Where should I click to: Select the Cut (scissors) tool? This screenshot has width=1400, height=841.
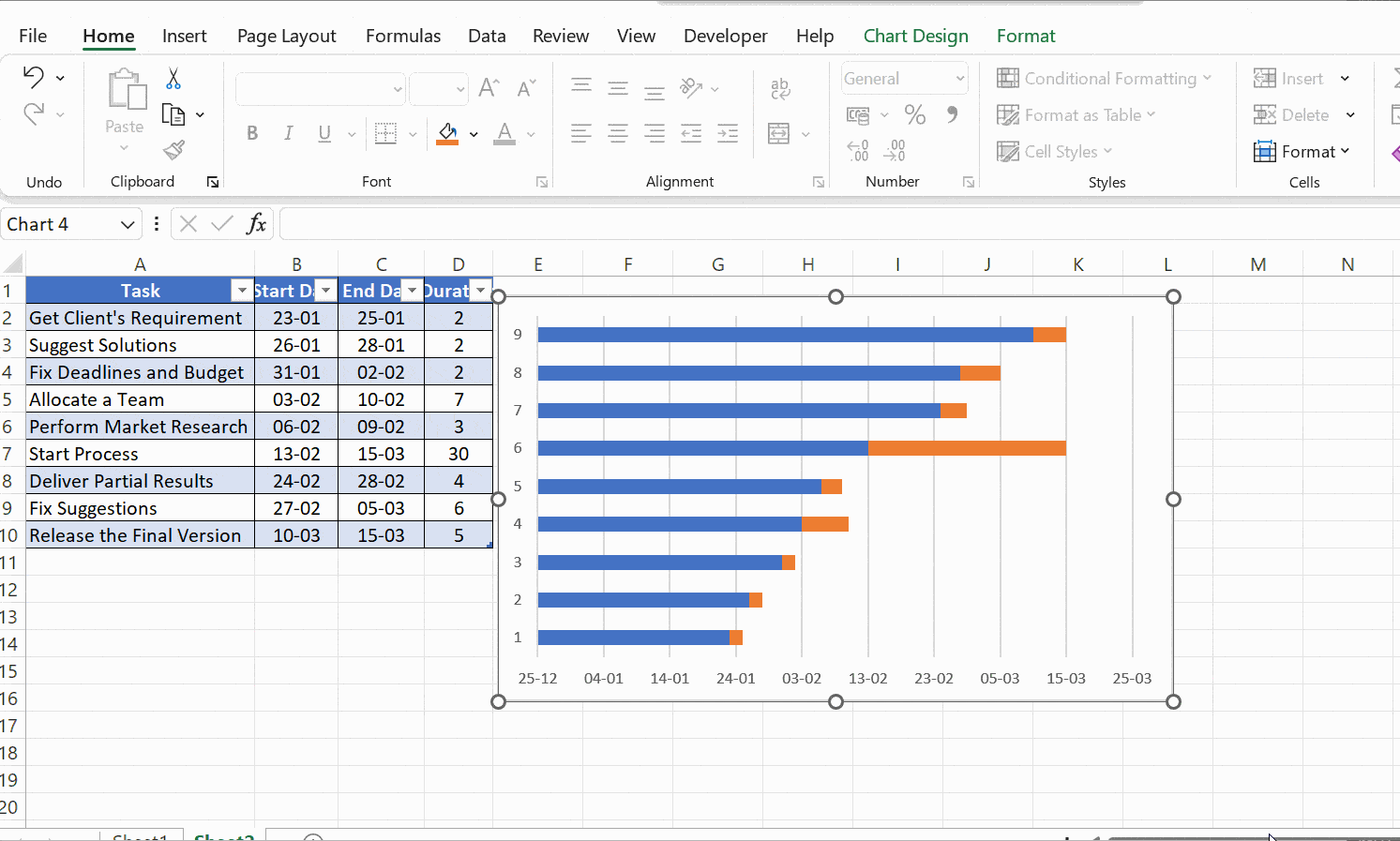173,78
